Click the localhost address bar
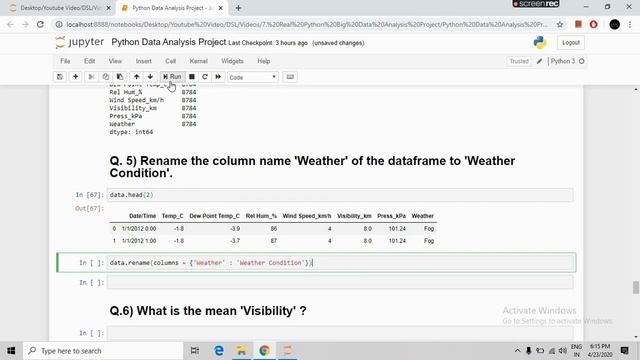This screenshot has width=640, height=360. click(306, 24)
